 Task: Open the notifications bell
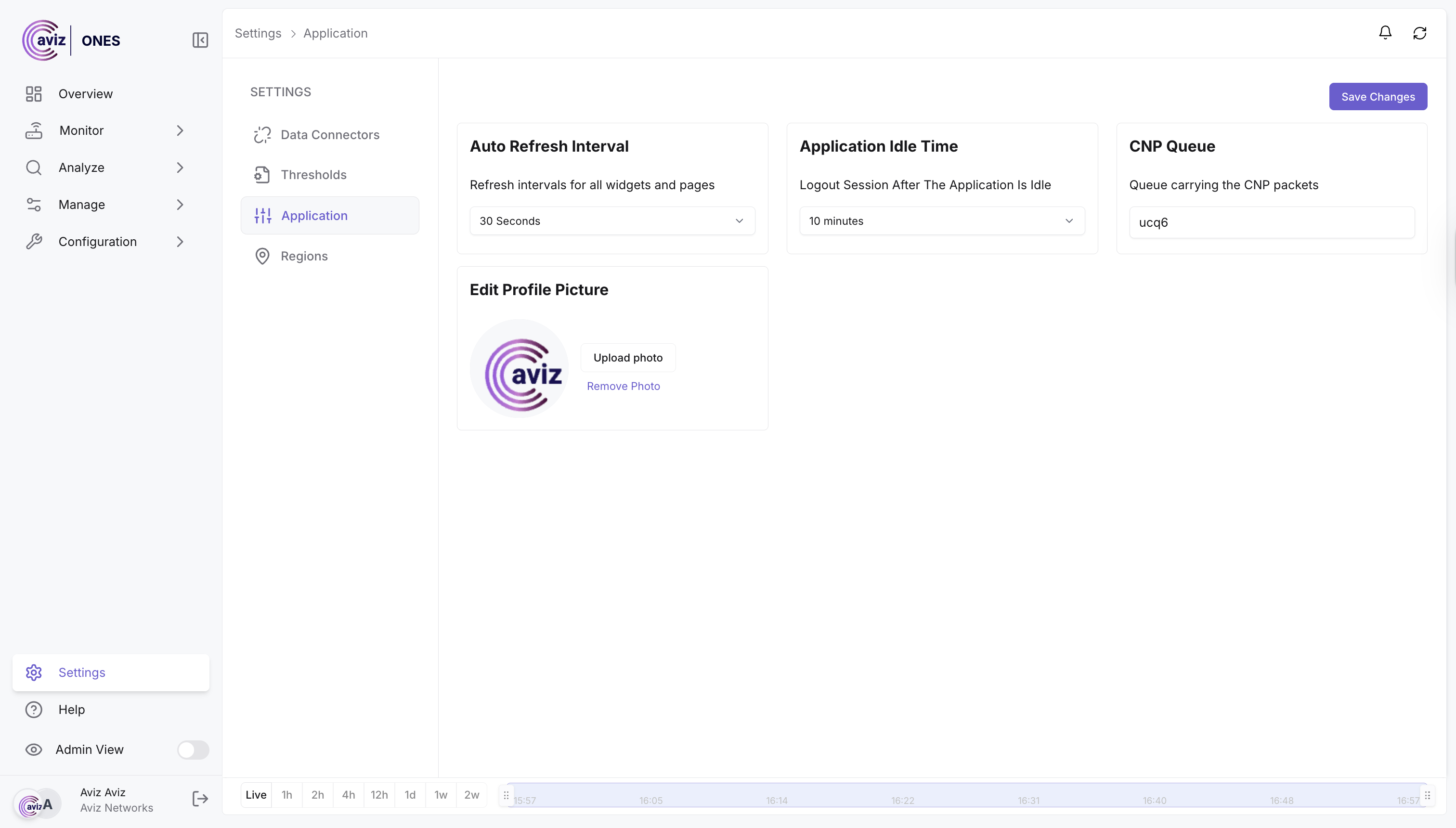coord(1385,33)
